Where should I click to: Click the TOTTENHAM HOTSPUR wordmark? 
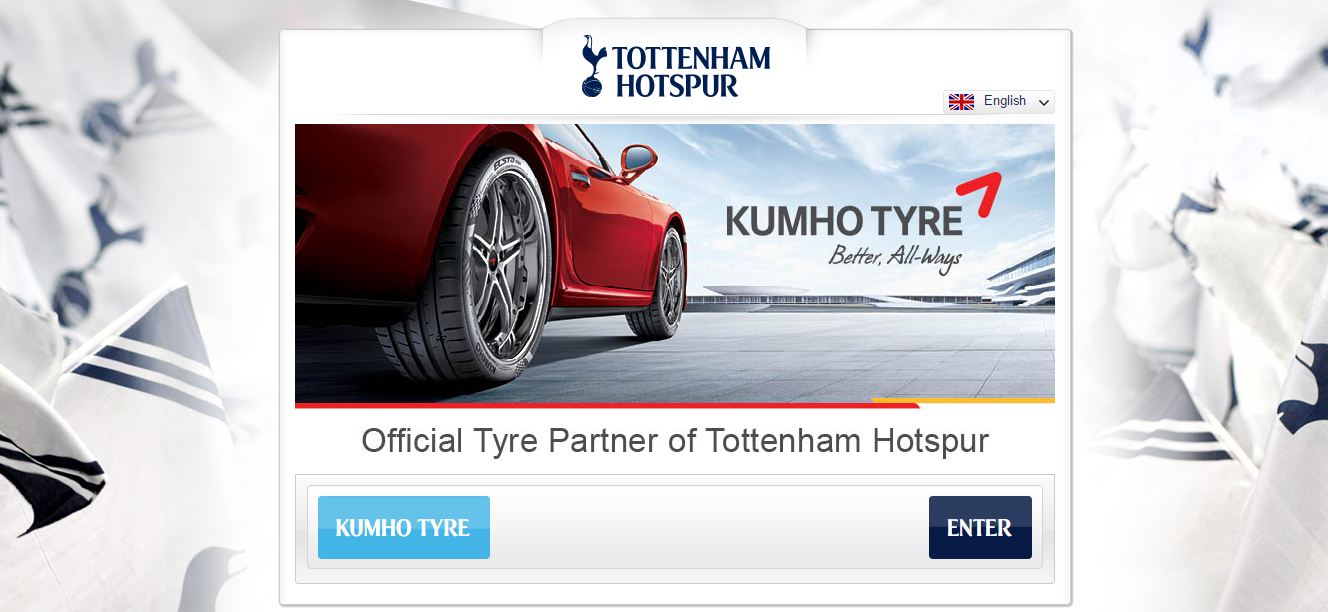(692, 71)
